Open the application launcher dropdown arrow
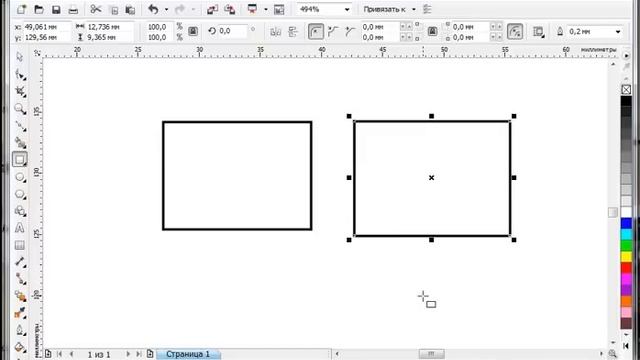Screen dimensions: 640x360 tap(266, 9)
